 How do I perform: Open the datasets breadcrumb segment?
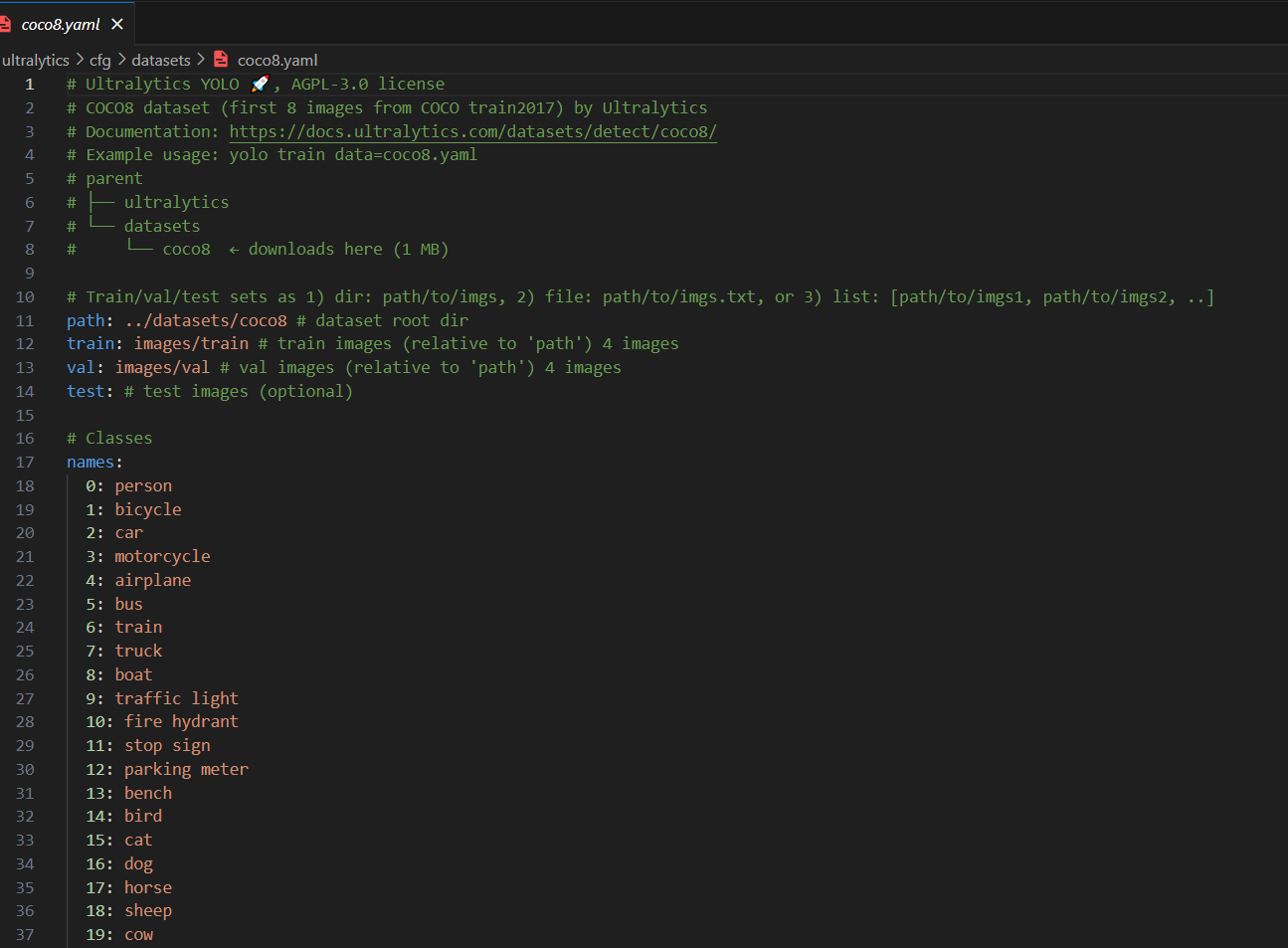pos(161,61)
